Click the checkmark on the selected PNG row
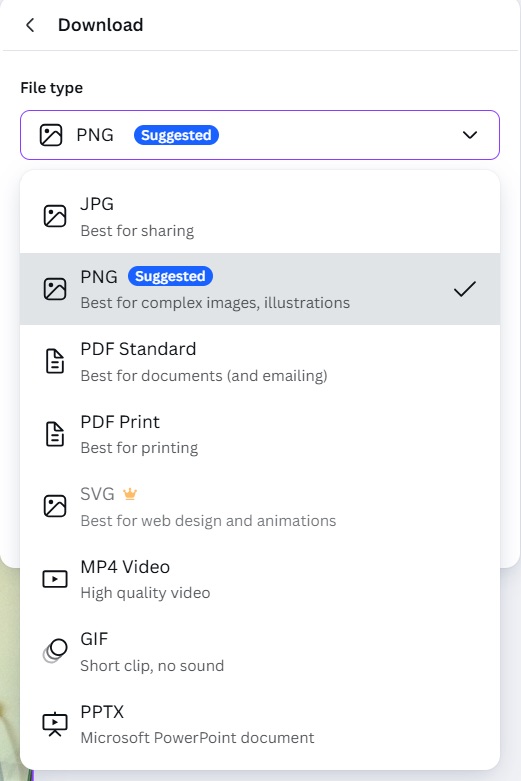This screenshot has width=521, height=781. click(x=465, y=289)
